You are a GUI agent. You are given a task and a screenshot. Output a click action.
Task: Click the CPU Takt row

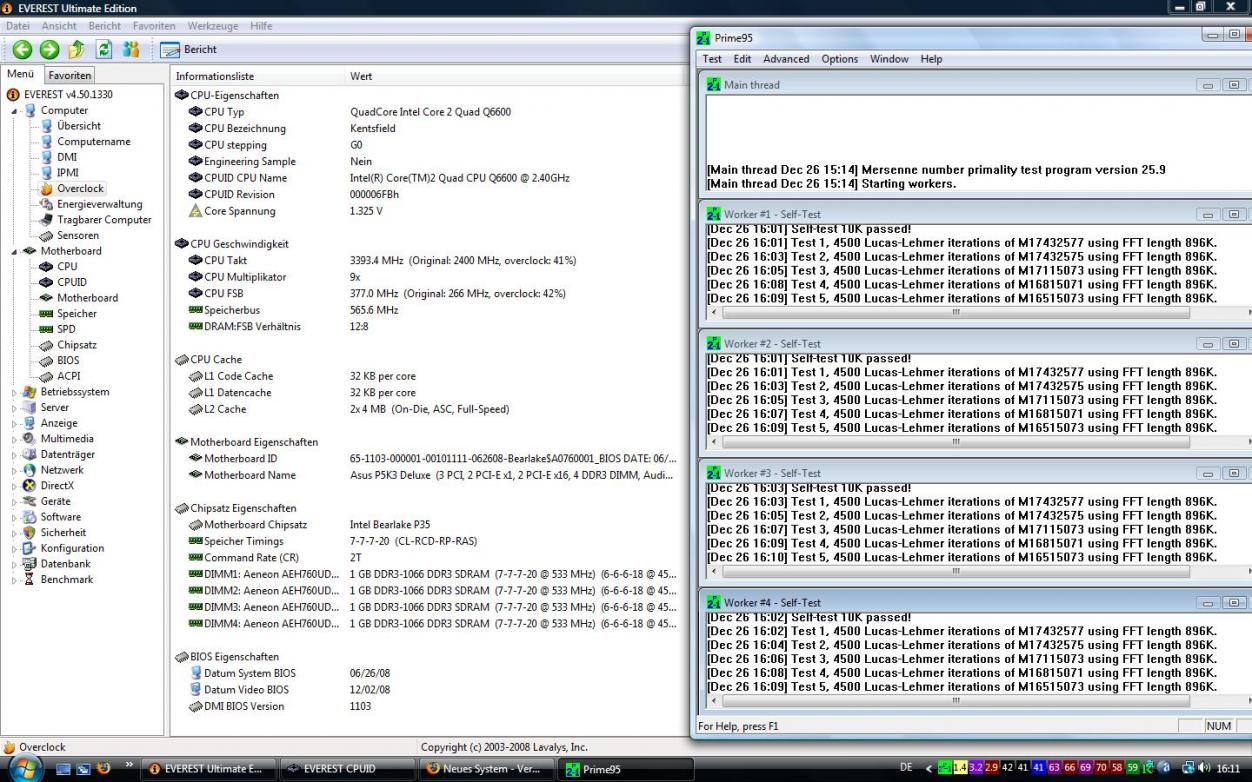(430, 260)
